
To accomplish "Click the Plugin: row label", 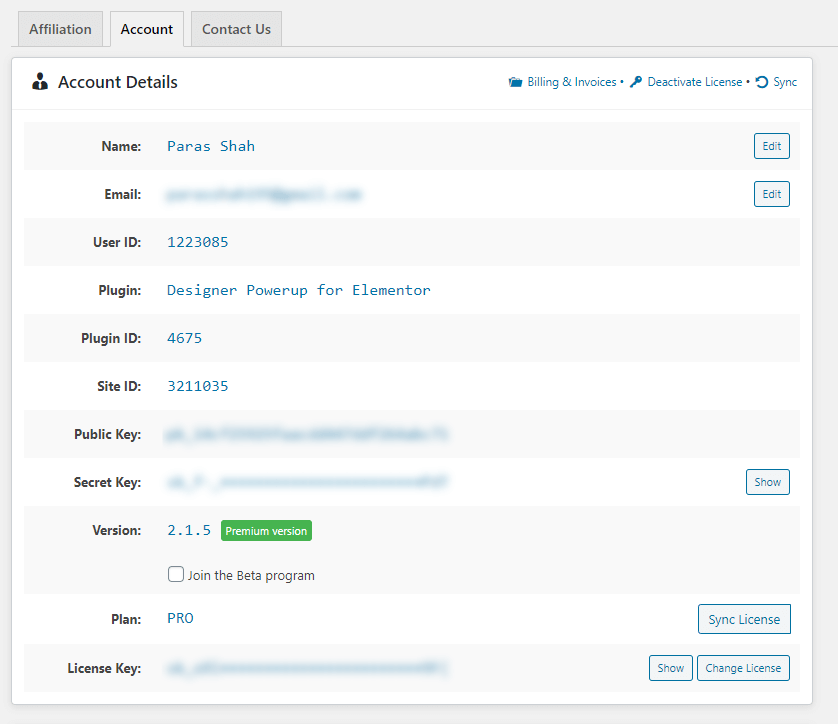I will (x=120, y=291).
